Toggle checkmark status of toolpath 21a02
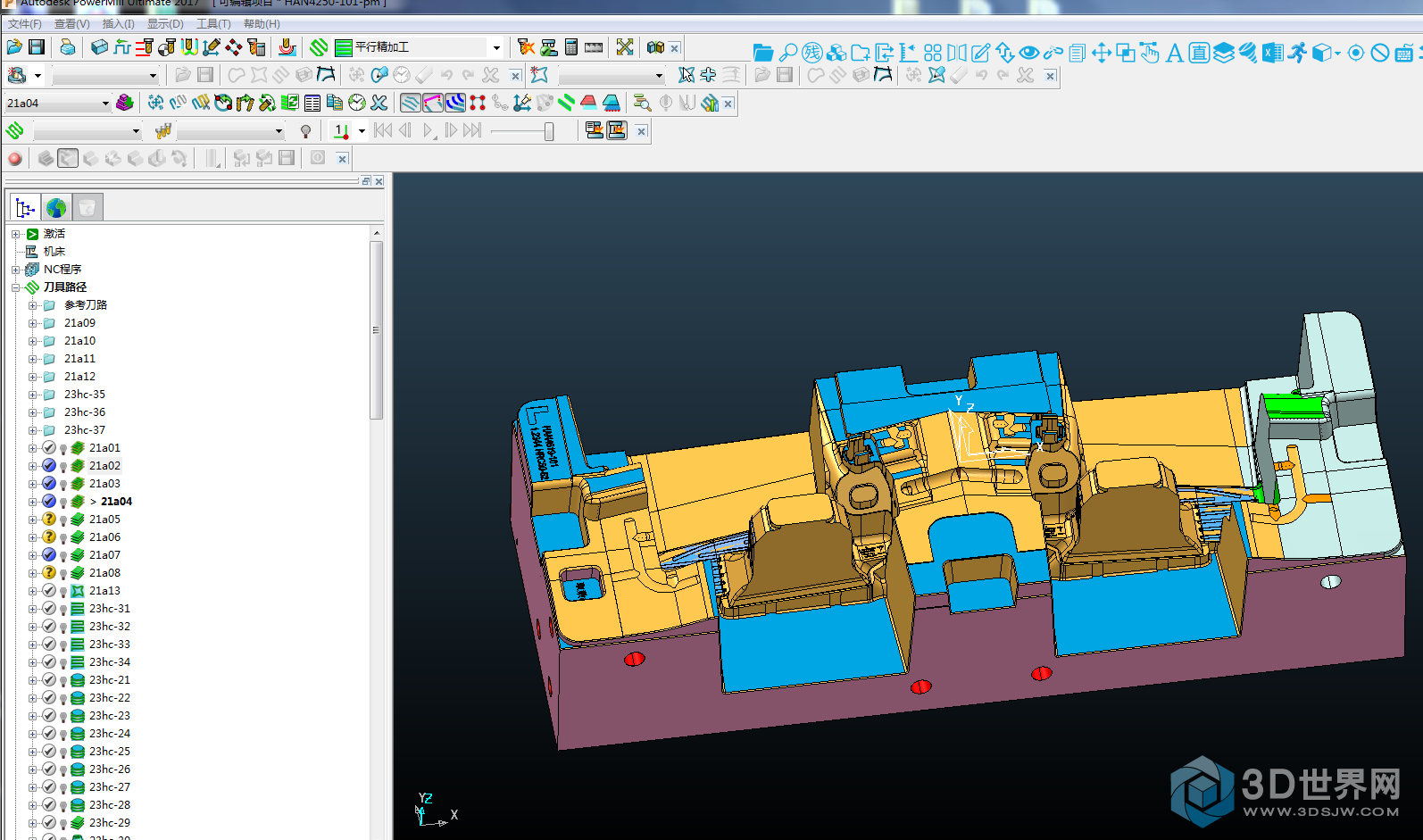Image resolution: width=1423 pixels, height=840 pixels. 49,465
